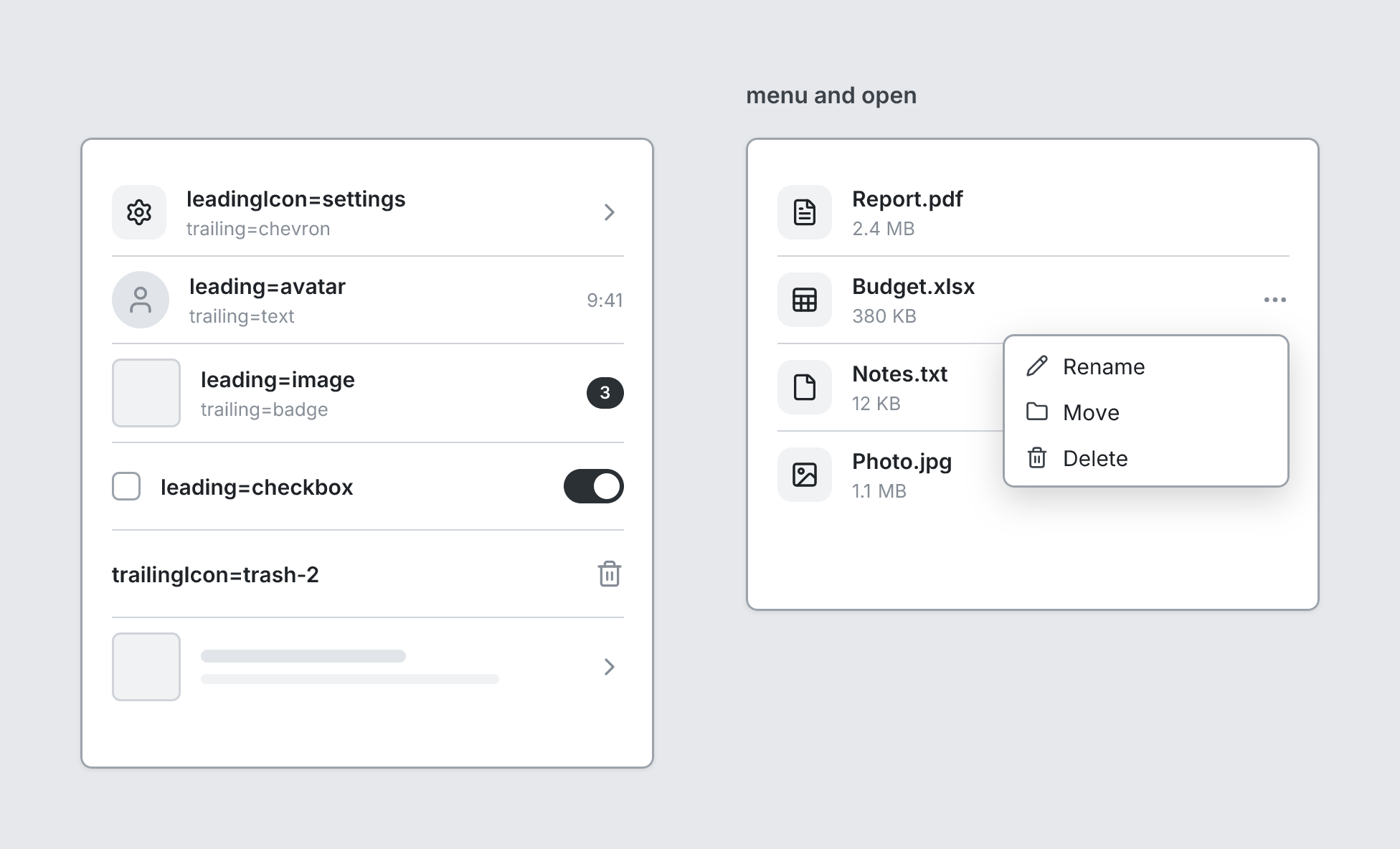Click the chevron in the skeleton placeholder row
The width and height of the screenshot is (1400, 849).
(610, 667)
